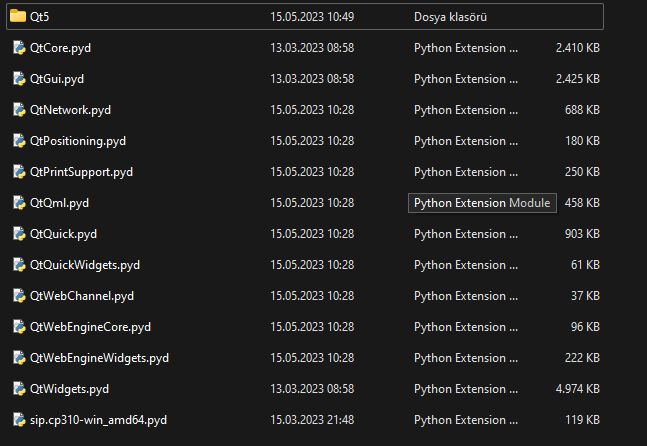Viewport: 647px width, 446px height.
Task: Select the QtPrintSupport.pyd file name
Action: 81,172
